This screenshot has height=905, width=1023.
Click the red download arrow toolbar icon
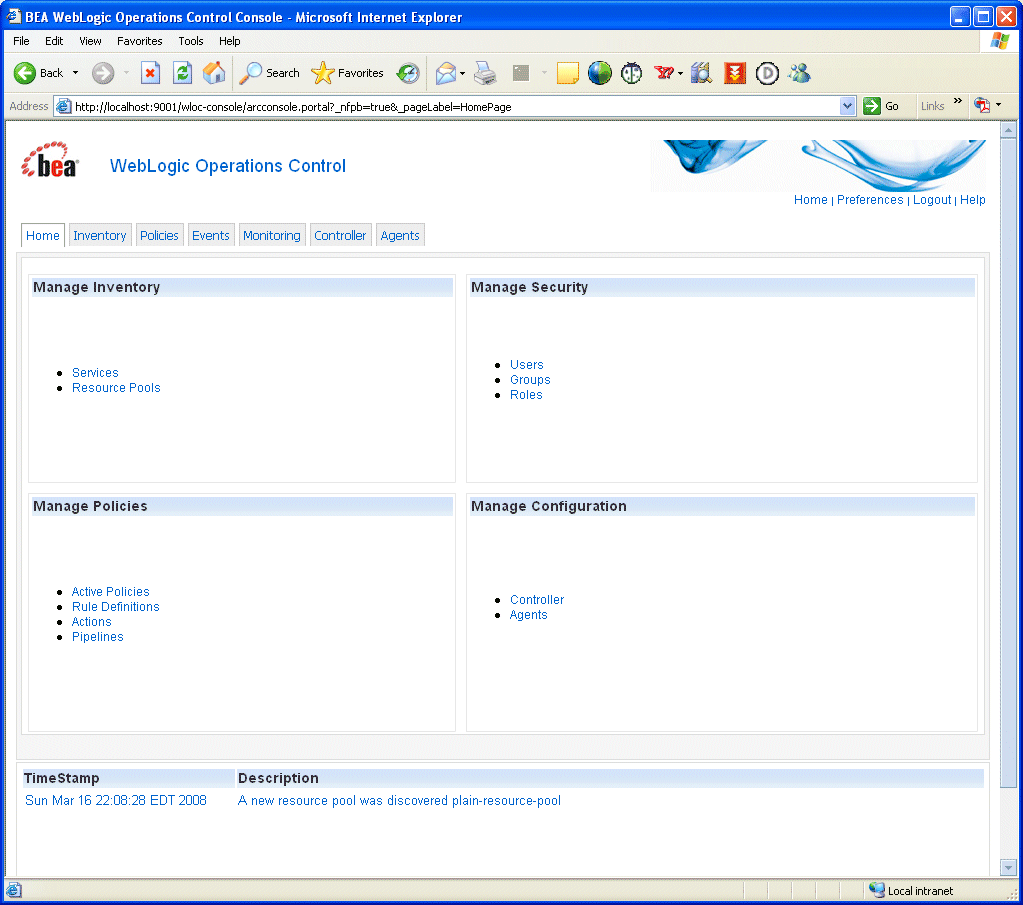pos(735,73)
